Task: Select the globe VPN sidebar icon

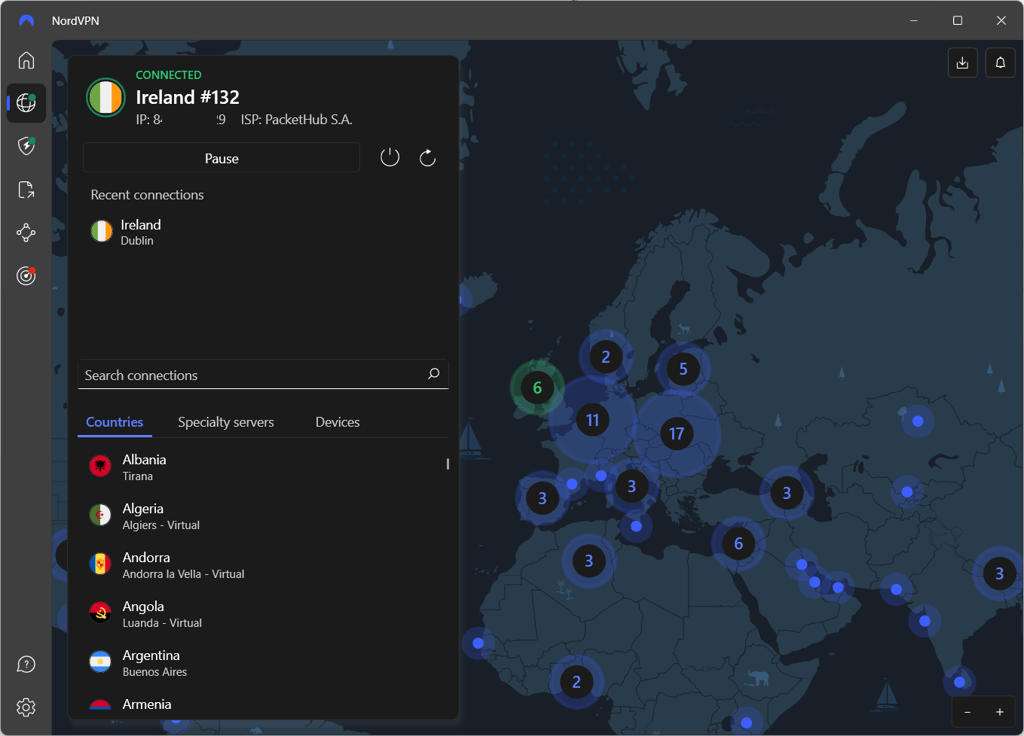Action: (x=26, y=103)
